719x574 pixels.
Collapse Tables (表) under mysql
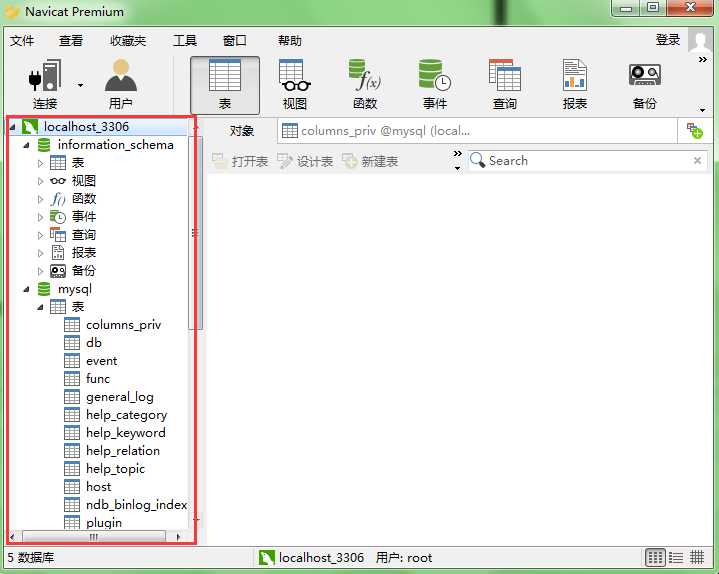click(40, 307)
